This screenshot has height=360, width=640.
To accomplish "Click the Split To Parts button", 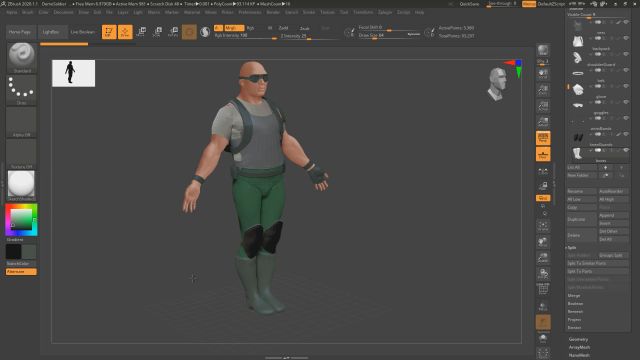I will pyautogui.click(x=598, y=271).
